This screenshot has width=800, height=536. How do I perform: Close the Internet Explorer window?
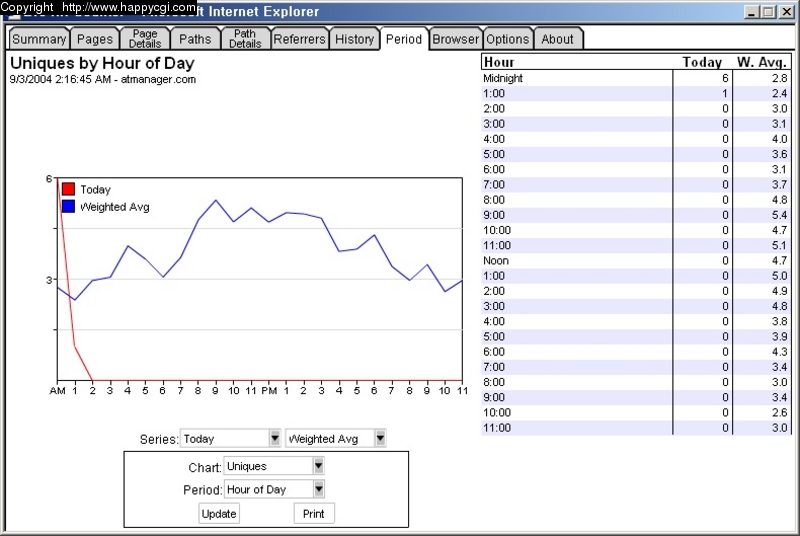pyautogui.click(x=786, y=12)
